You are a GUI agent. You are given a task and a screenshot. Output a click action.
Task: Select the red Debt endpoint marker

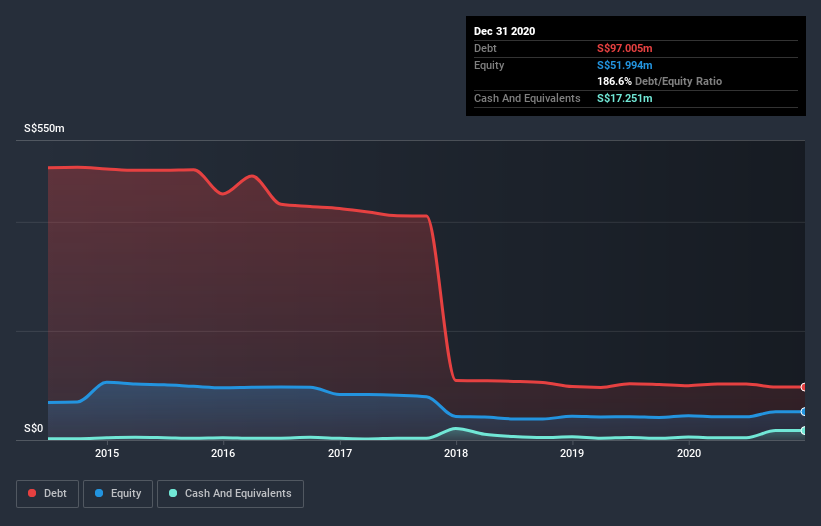(x=804, y=387)
